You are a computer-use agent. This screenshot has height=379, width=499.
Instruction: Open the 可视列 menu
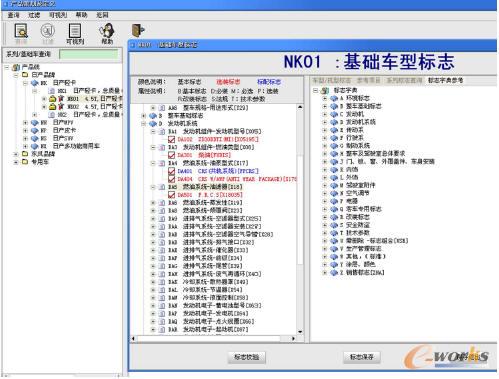tap(58, 15)
